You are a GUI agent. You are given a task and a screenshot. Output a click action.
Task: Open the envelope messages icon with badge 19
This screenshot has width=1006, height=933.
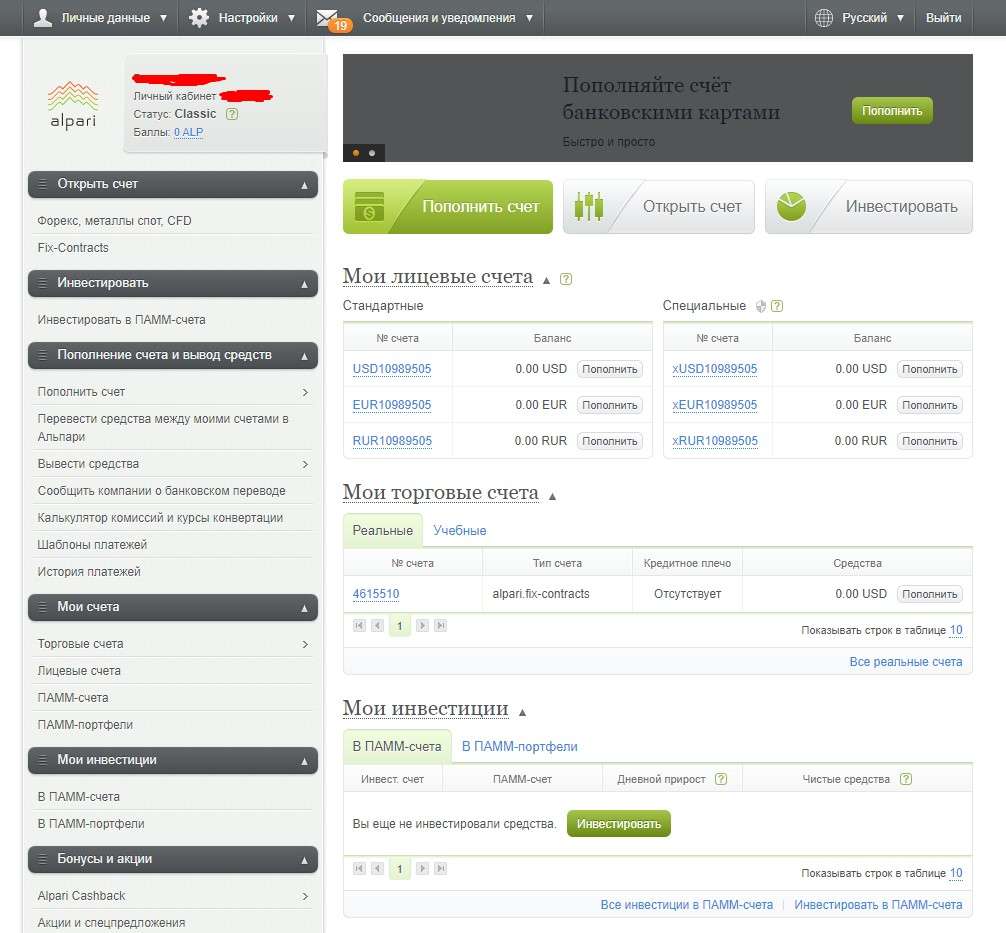coord(332,19)
